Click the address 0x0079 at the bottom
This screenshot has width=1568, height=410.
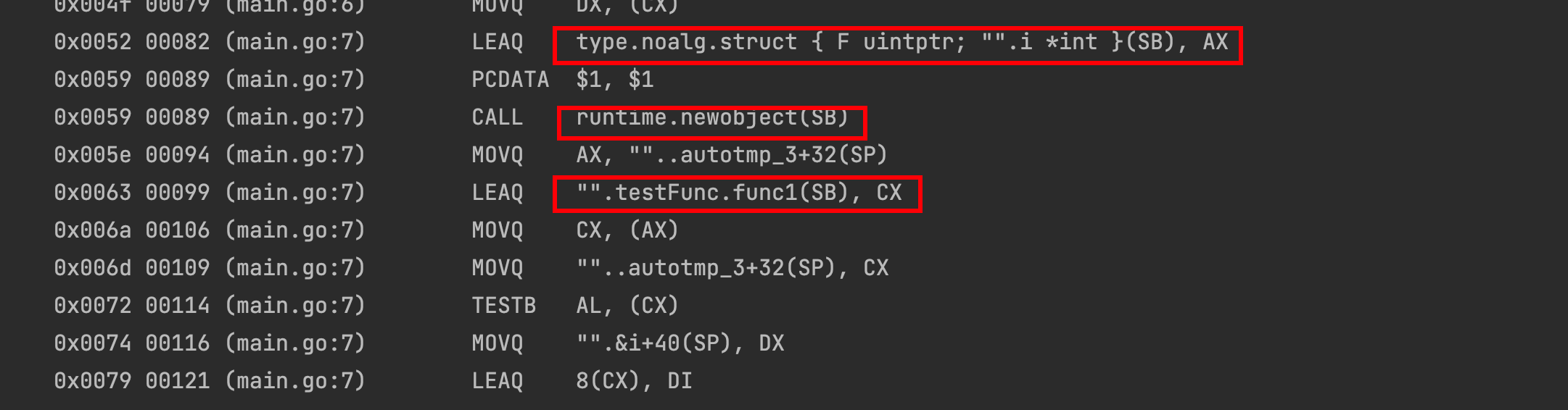tap(92, 381)
